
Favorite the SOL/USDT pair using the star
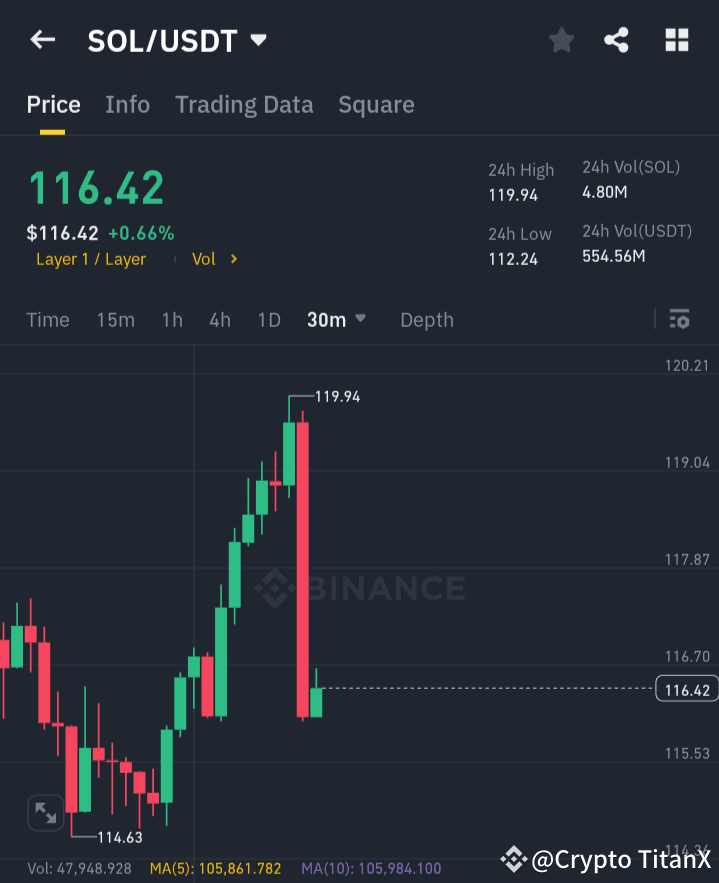560,40
